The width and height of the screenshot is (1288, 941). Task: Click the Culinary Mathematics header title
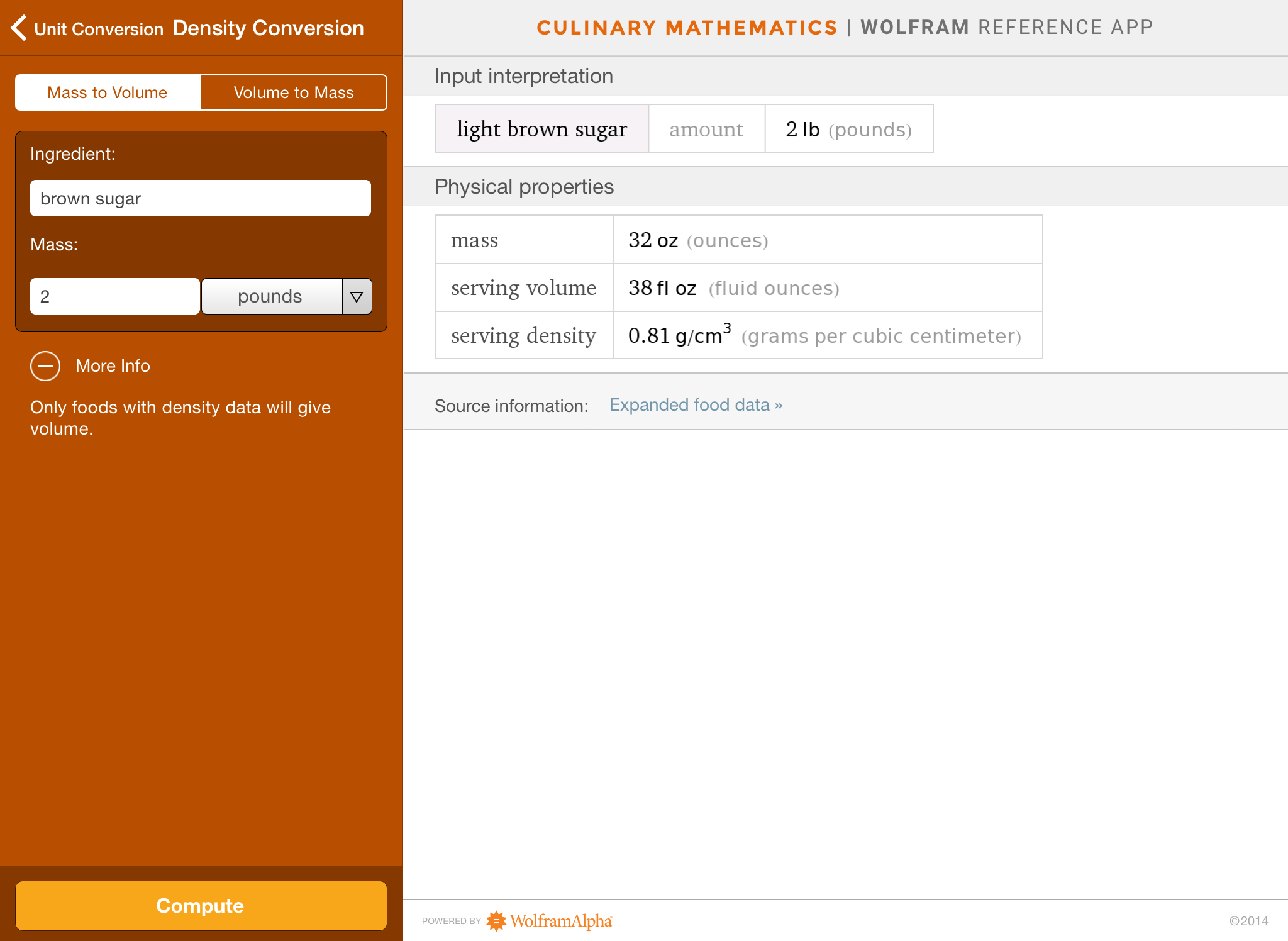687,28
